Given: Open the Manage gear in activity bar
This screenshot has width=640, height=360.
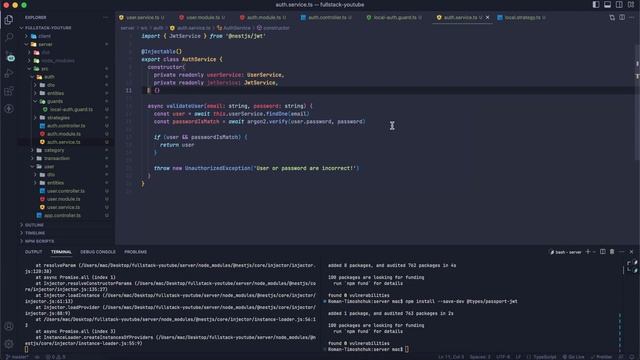Looking at the screenshot, I should tap(9, 344).
